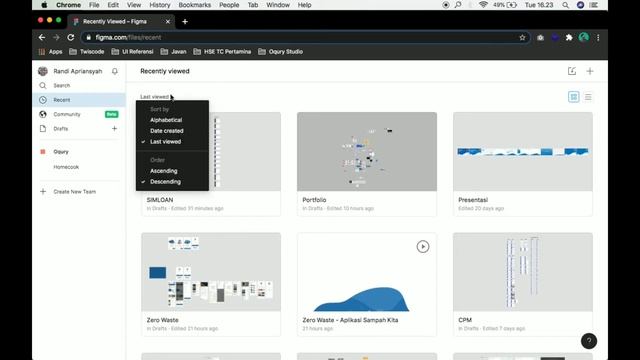
Task: Open the Bookmarks menu
Action: 195,5
